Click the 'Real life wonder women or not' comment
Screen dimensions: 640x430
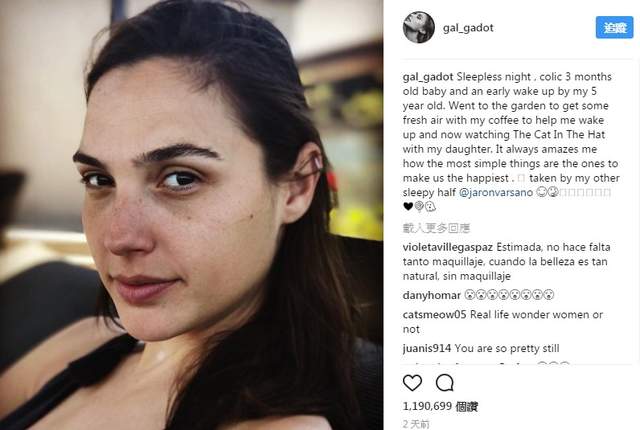point(502,322)
